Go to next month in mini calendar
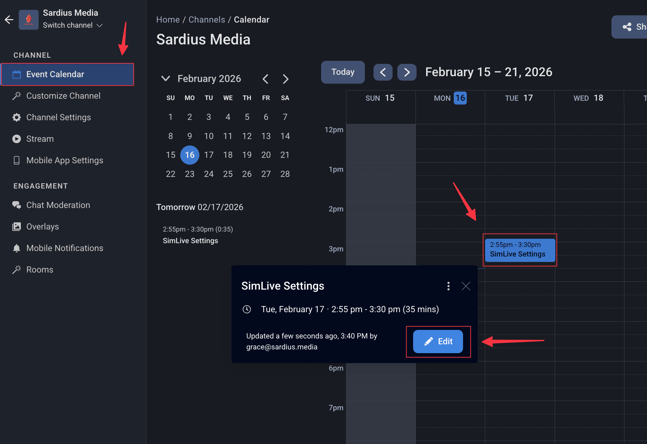 [x=285, y=78]
